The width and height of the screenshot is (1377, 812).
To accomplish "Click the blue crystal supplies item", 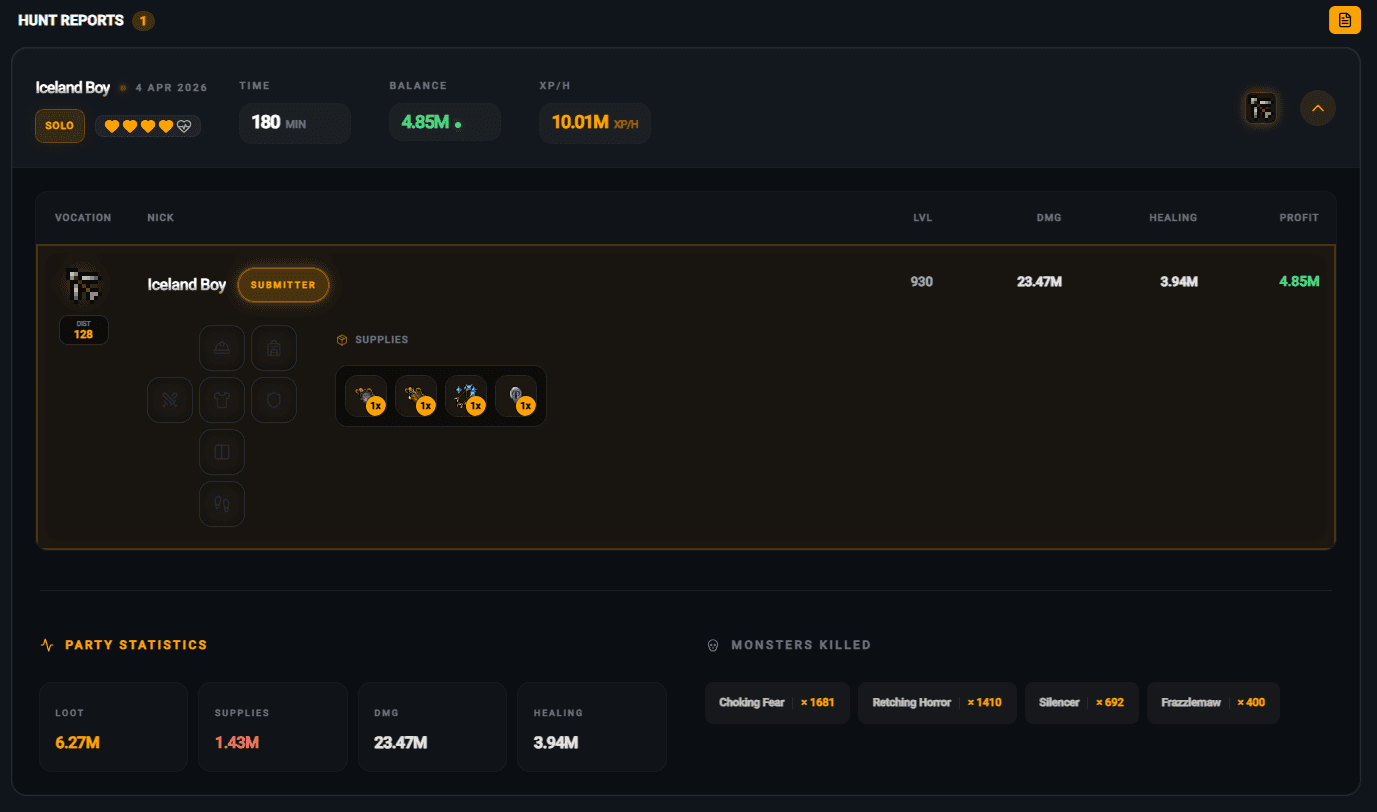I will [465, 396].
